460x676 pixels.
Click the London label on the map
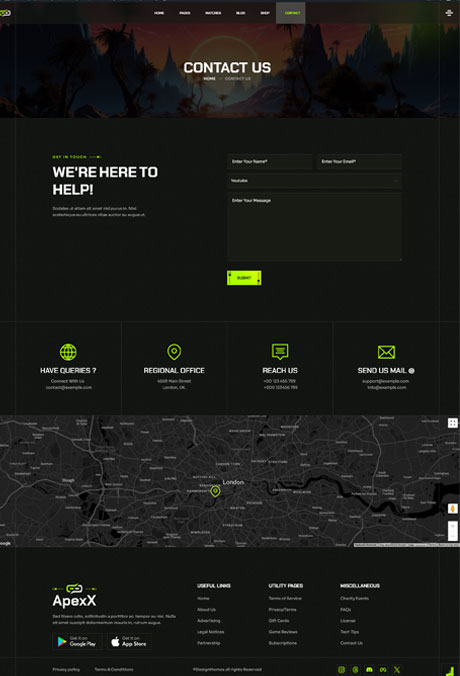tap(233, 482)
